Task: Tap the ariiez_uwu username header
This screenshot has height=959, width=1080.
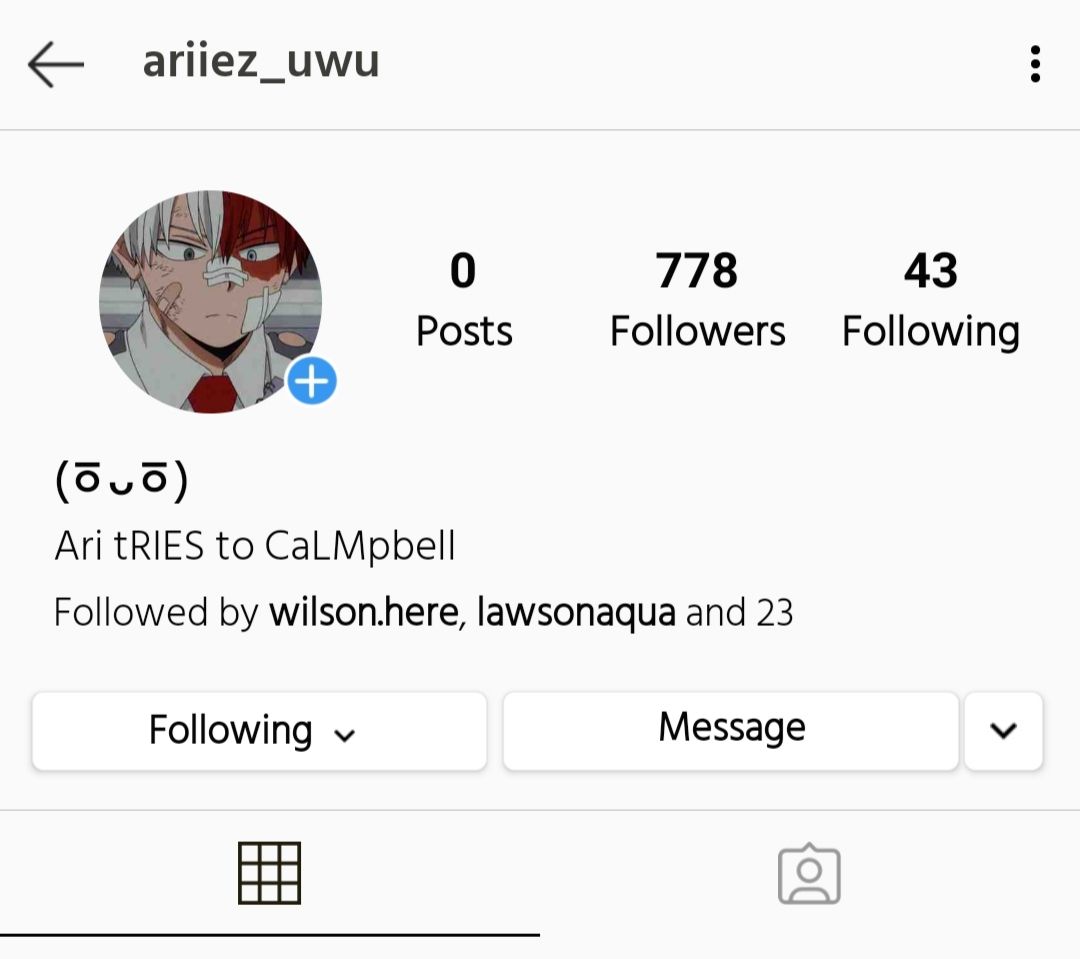Action: [261, 62]
